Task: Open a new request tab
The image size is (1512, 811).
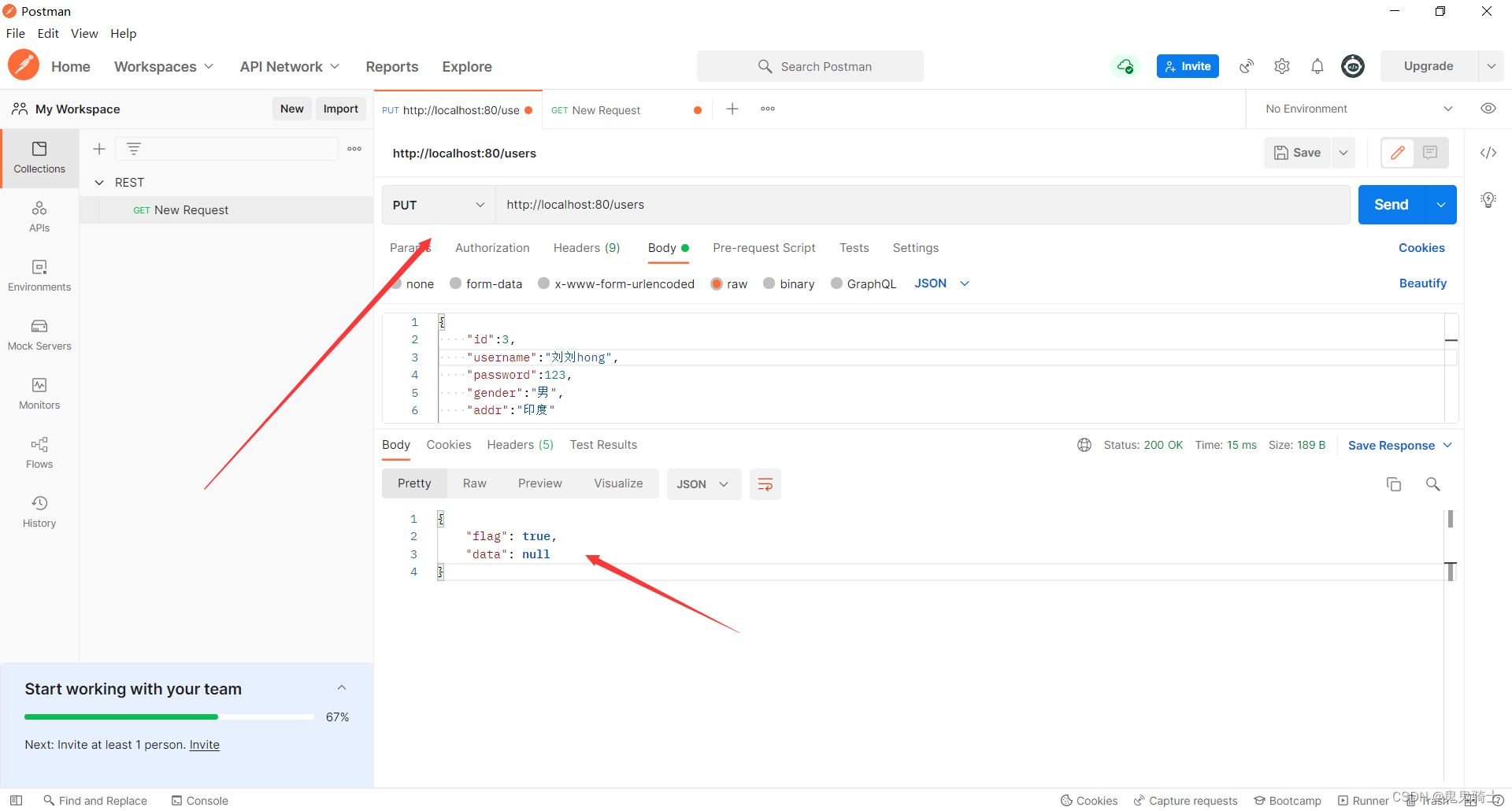Action: point(732,109)
